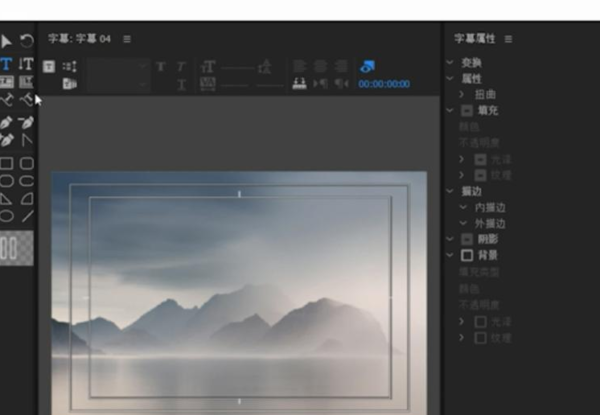Expand 光泽 options under 填充
This screenshot has width=600, height=415.
click(x=461, y=159)
